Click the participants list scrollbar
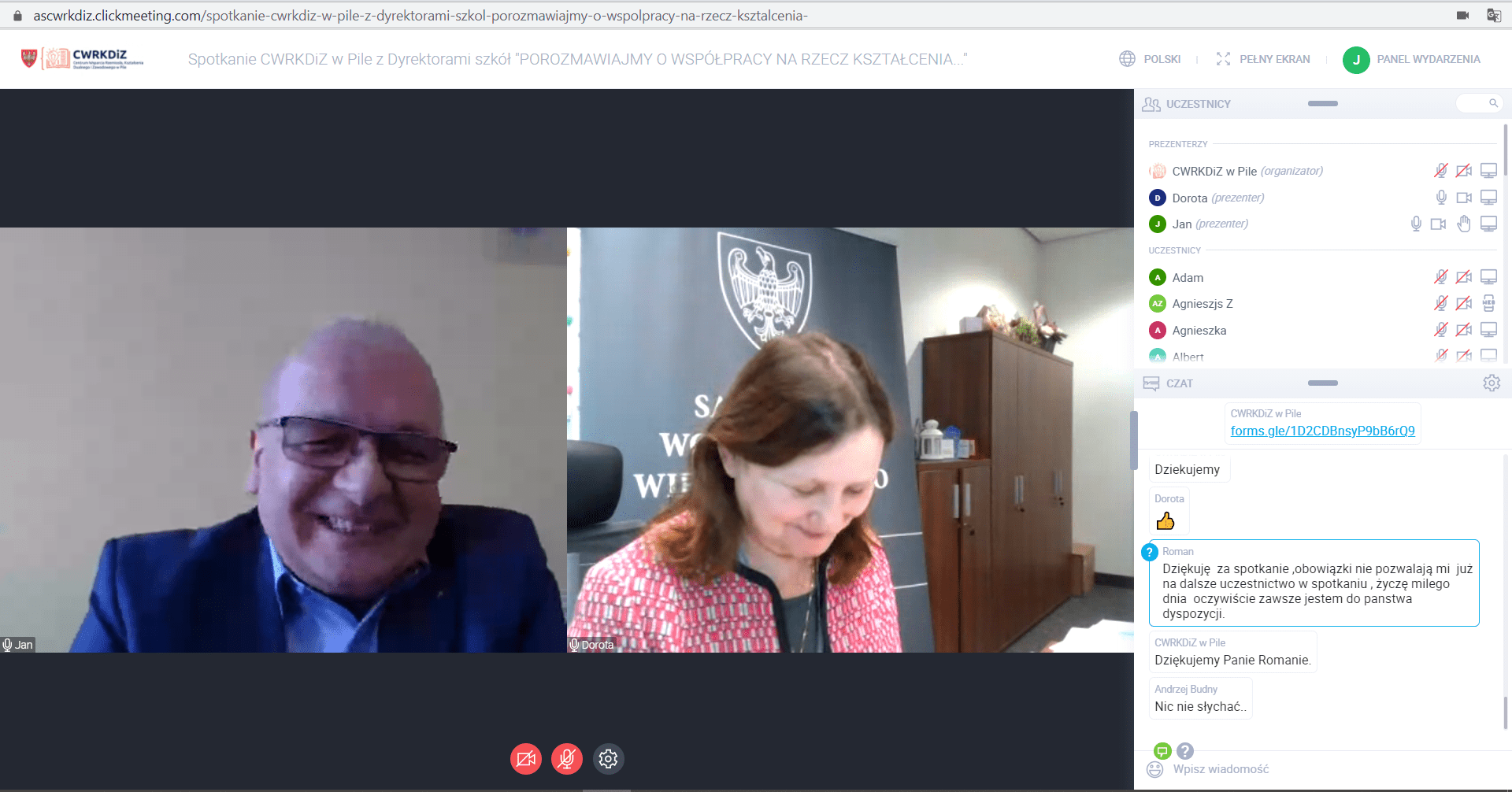This screenshot has width=1512, height=792. [1506, 150]
